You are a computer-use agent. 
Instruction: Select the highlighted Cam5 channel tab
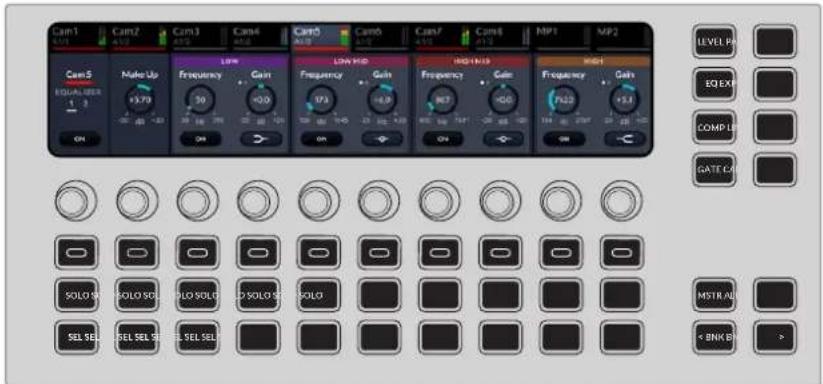(321, 37)
